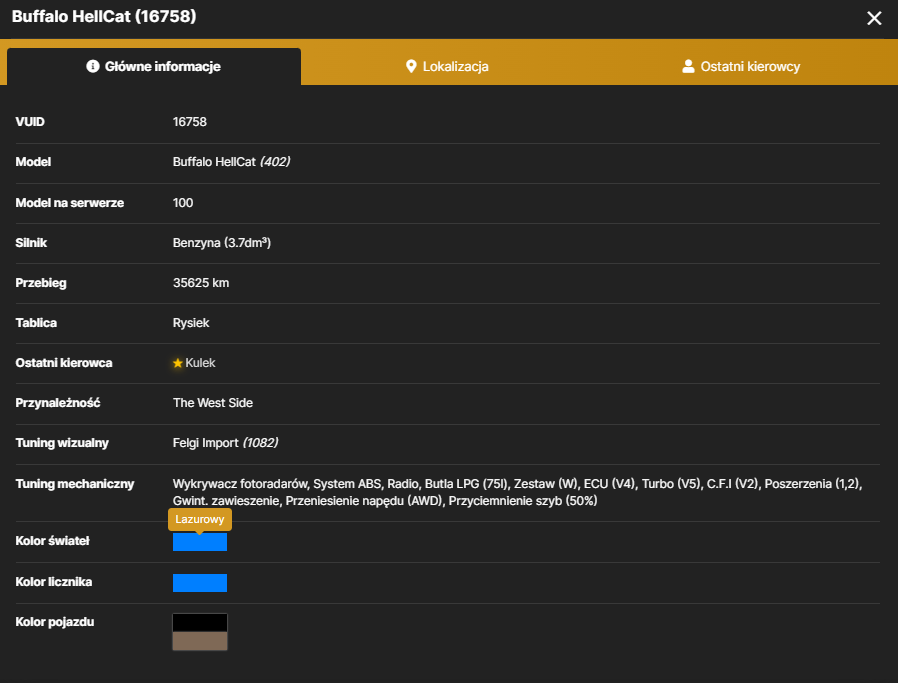
Task: Click the Model value Buffalo HellCat (402)
Action: coord(231,162)
